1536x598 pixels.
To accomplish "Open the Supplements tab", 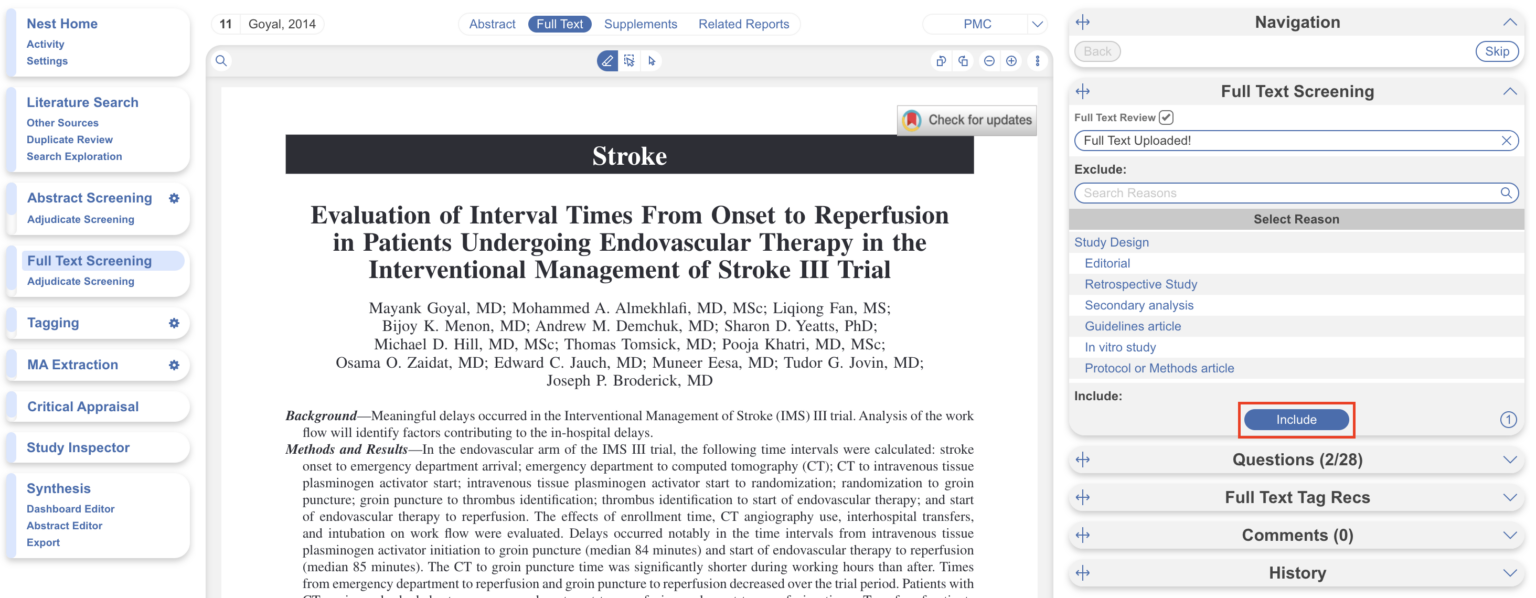I will [640, 24].
